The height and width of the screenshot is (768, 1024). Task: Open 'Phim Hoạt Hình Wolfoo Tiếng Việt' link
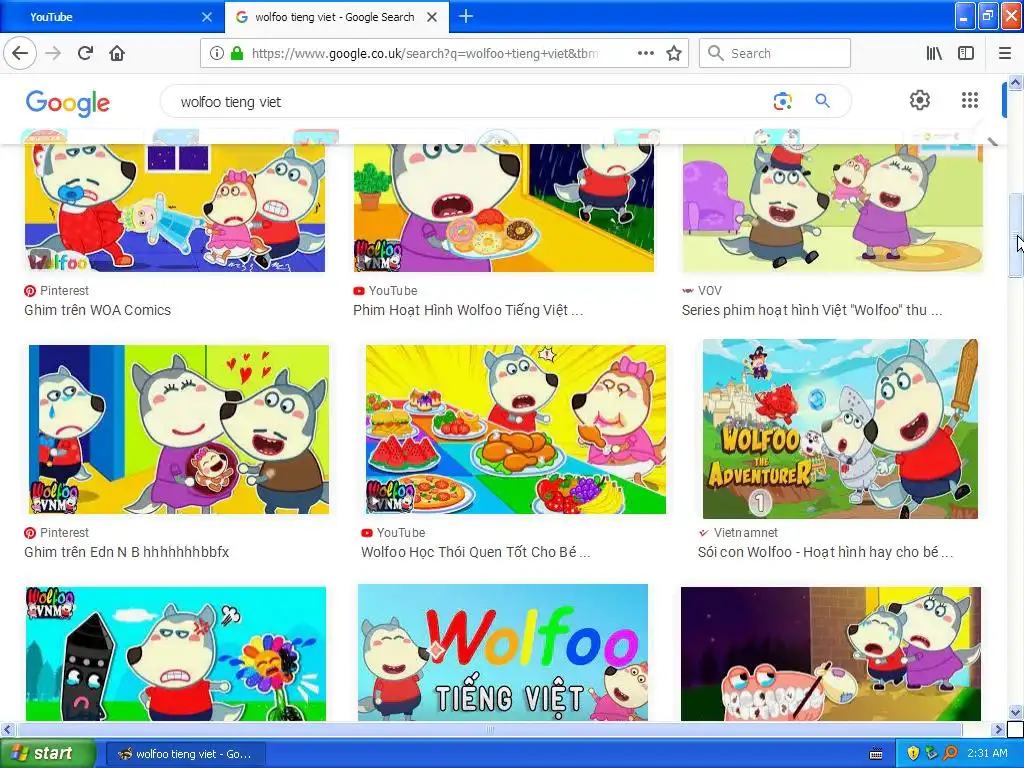[468, 310]
